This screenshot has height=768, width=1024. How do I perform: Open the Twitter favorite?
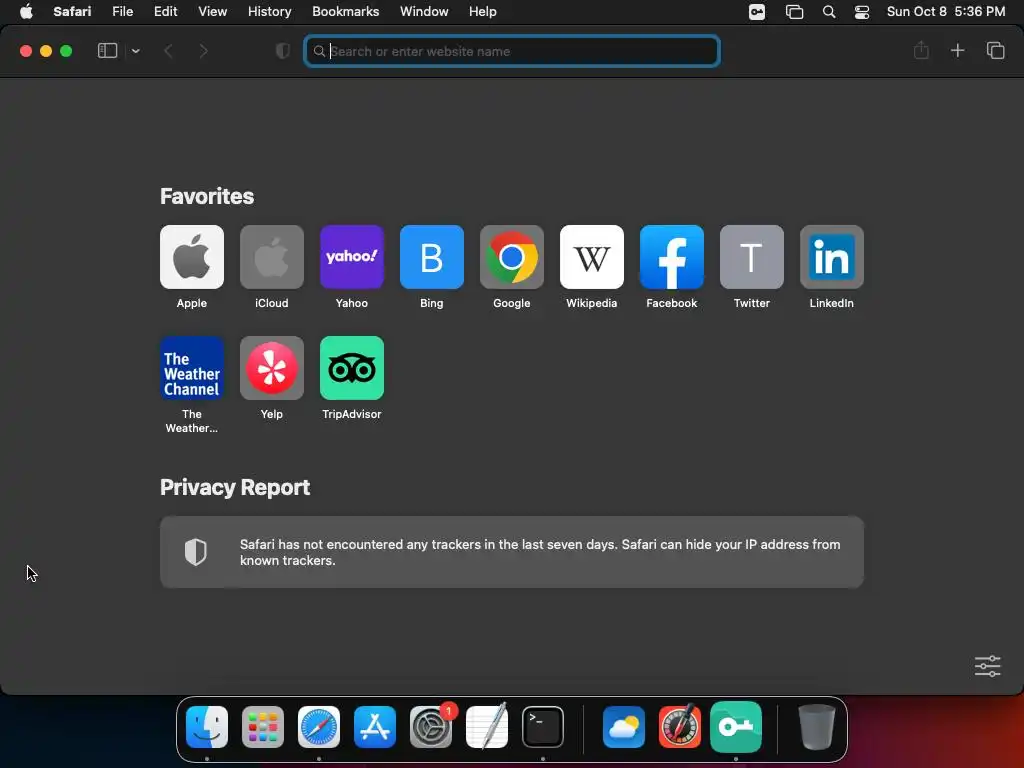(x=752, y=257)
